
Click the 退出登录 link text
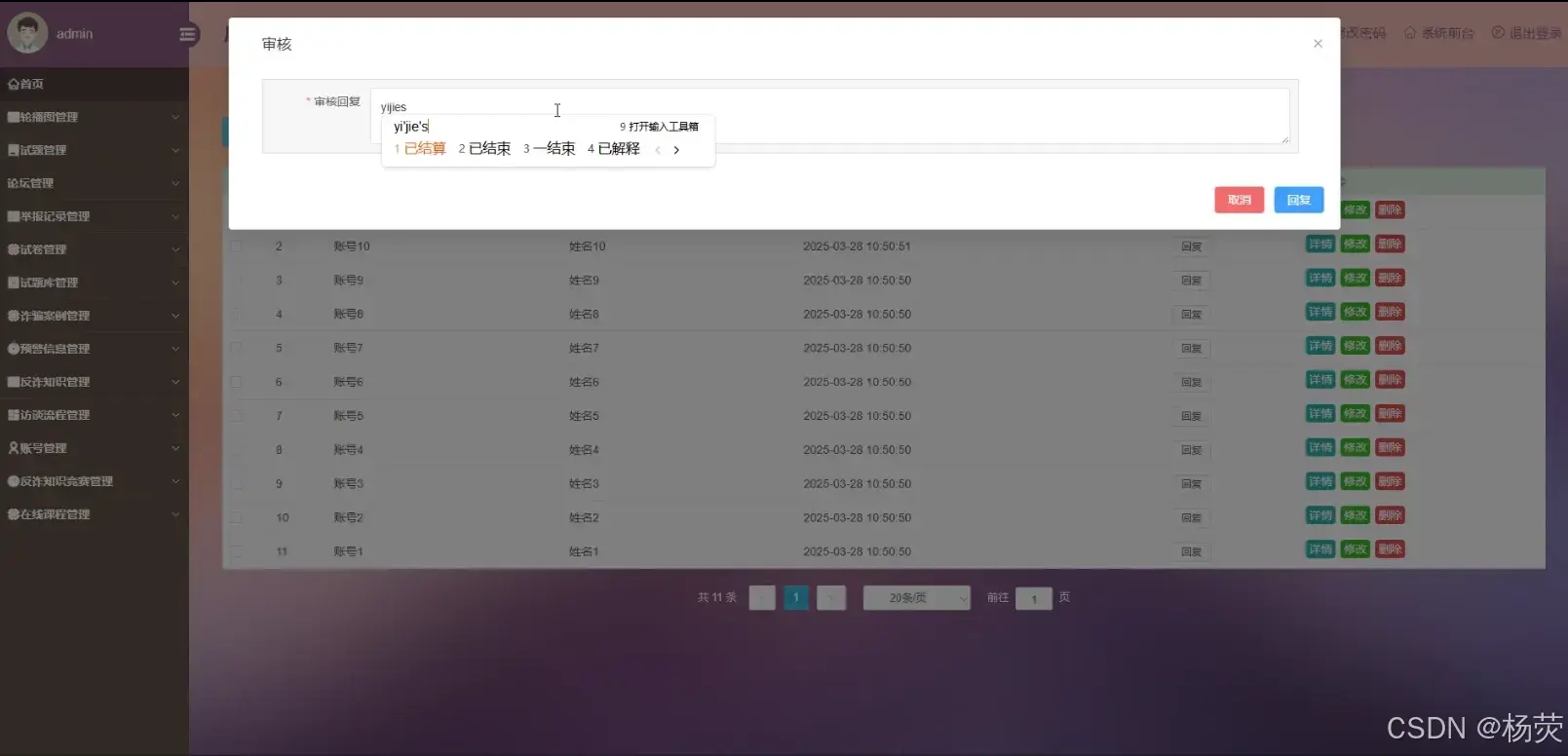(1535, 33)
